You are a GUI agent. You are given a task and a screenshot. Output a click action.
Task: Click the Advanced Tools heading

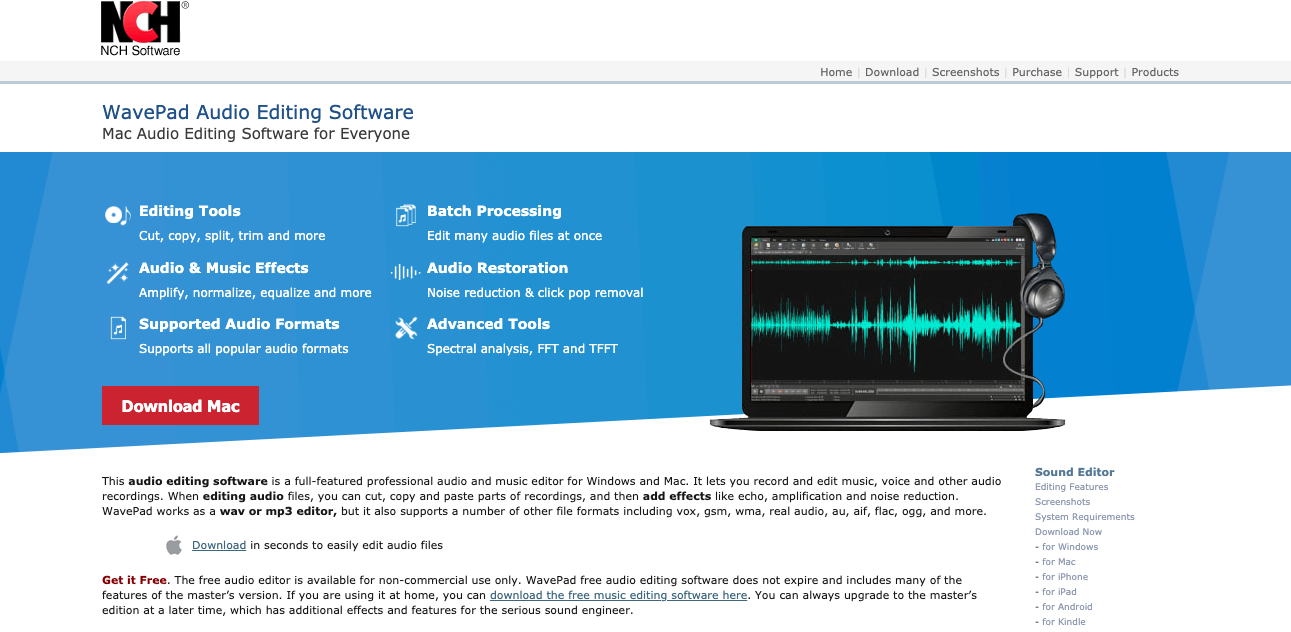[x=488, y=324]
